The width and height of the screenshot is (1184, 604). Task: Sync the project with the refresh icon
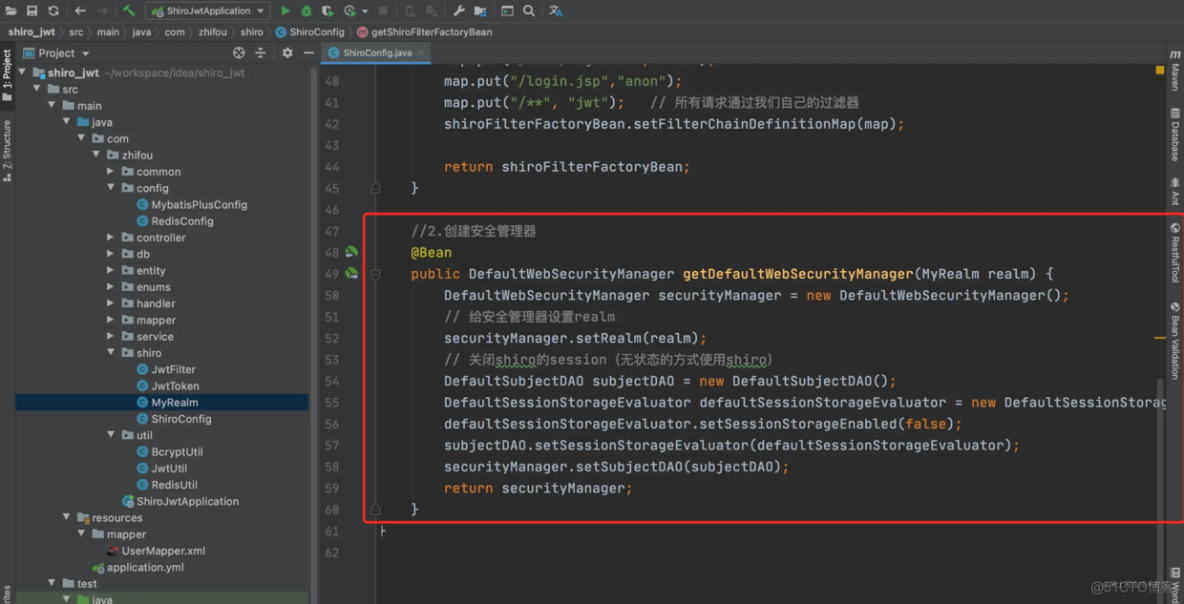(53, 10)
